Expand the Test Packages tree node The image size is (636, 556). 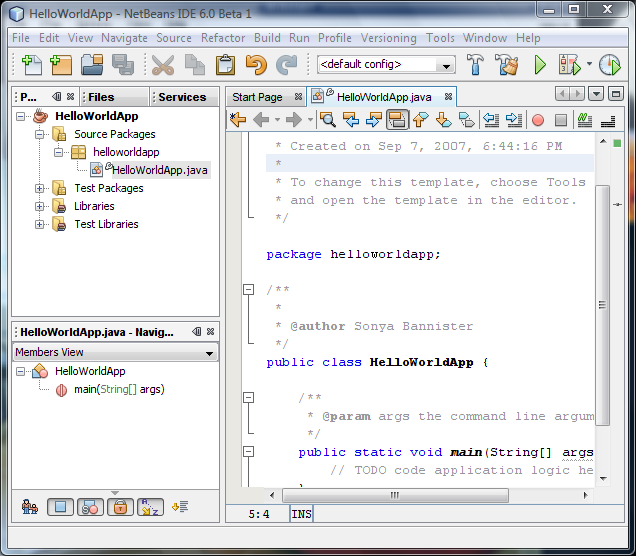point(40,188)
